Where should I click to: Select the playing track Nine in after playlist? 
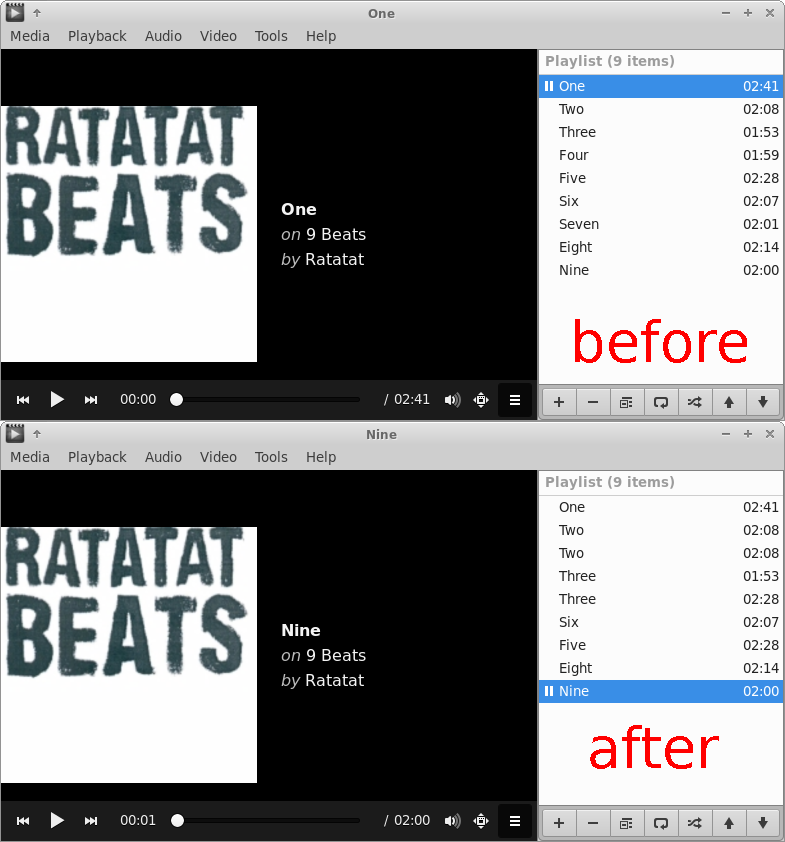pyautogui.click(x=660, y=691)
